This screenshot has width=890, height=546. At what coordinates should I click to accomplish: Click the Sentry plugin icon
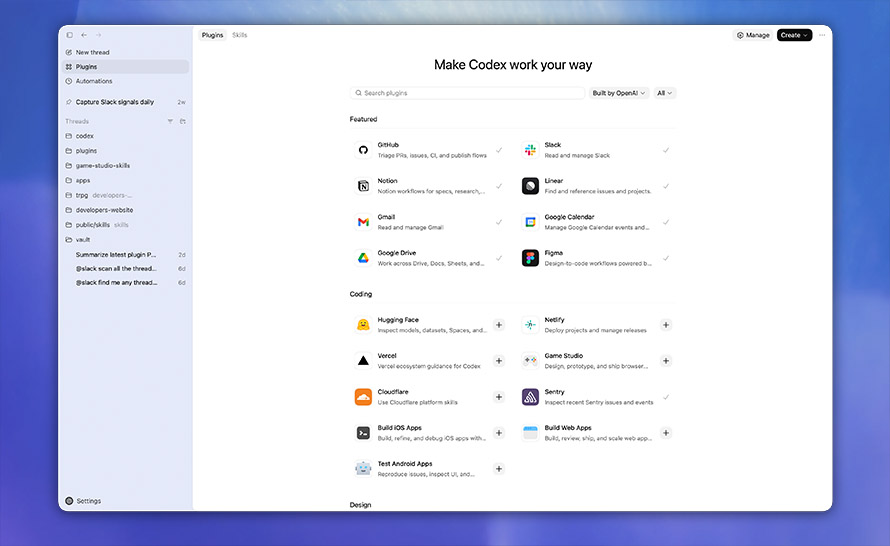point(530,397)
